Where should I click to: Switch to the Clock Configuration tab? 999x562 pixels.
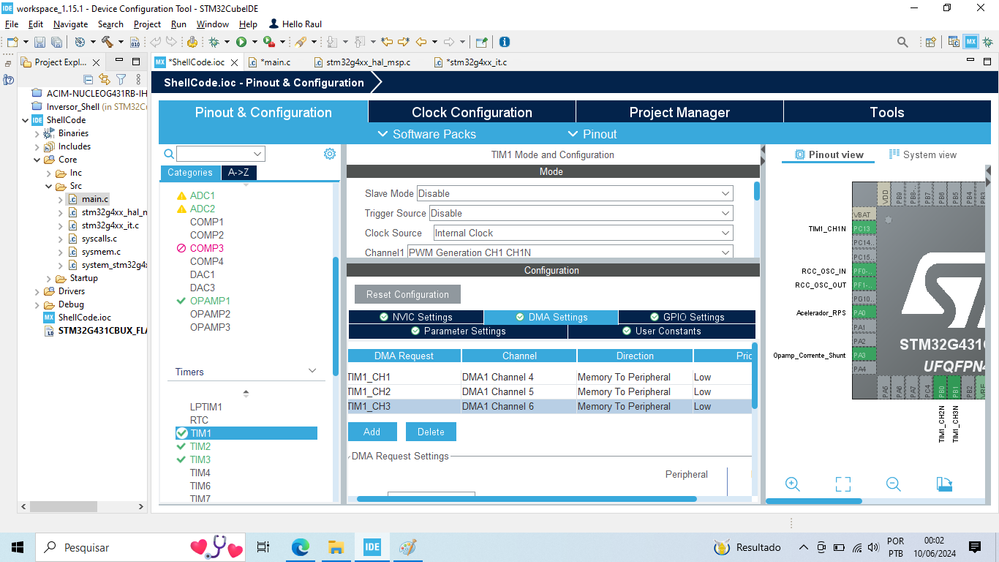tap(471, 112)
